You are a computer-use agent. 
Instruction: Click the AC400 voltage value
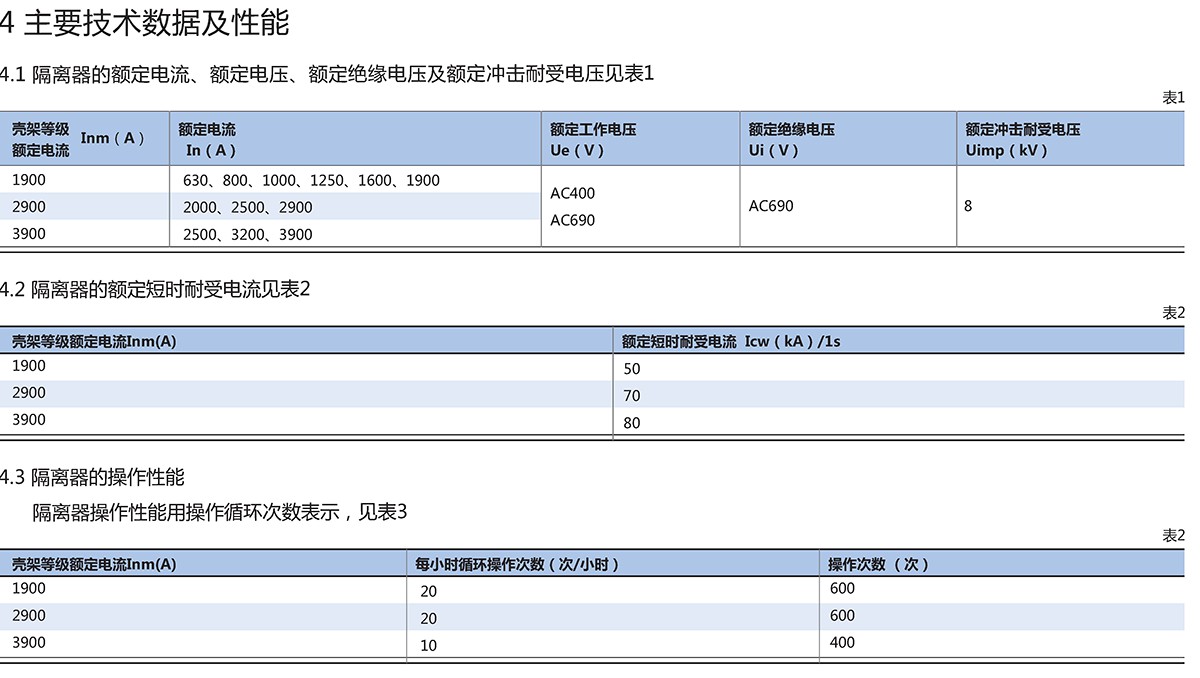572,193
